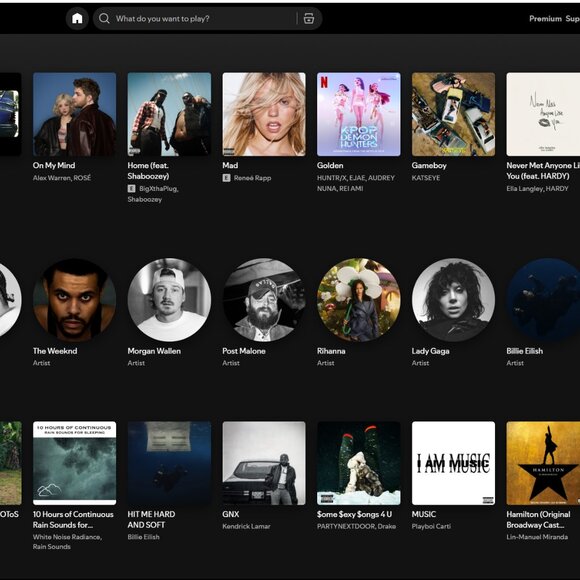This screenshot has width=580, height=580.
Task: Click 'Playboi Carti' artist name
Action: pyautogui.click(x=431, y=526)
